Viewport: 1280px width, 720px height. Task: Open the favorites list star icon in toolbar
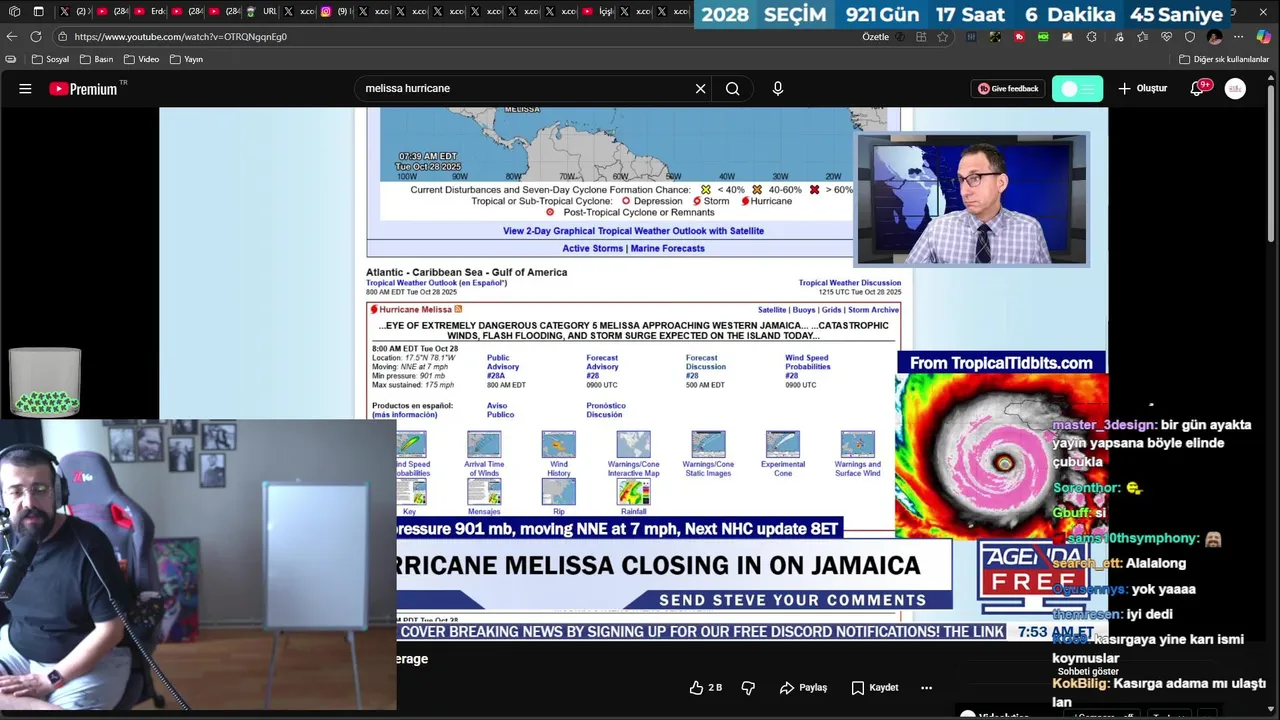1142,36
